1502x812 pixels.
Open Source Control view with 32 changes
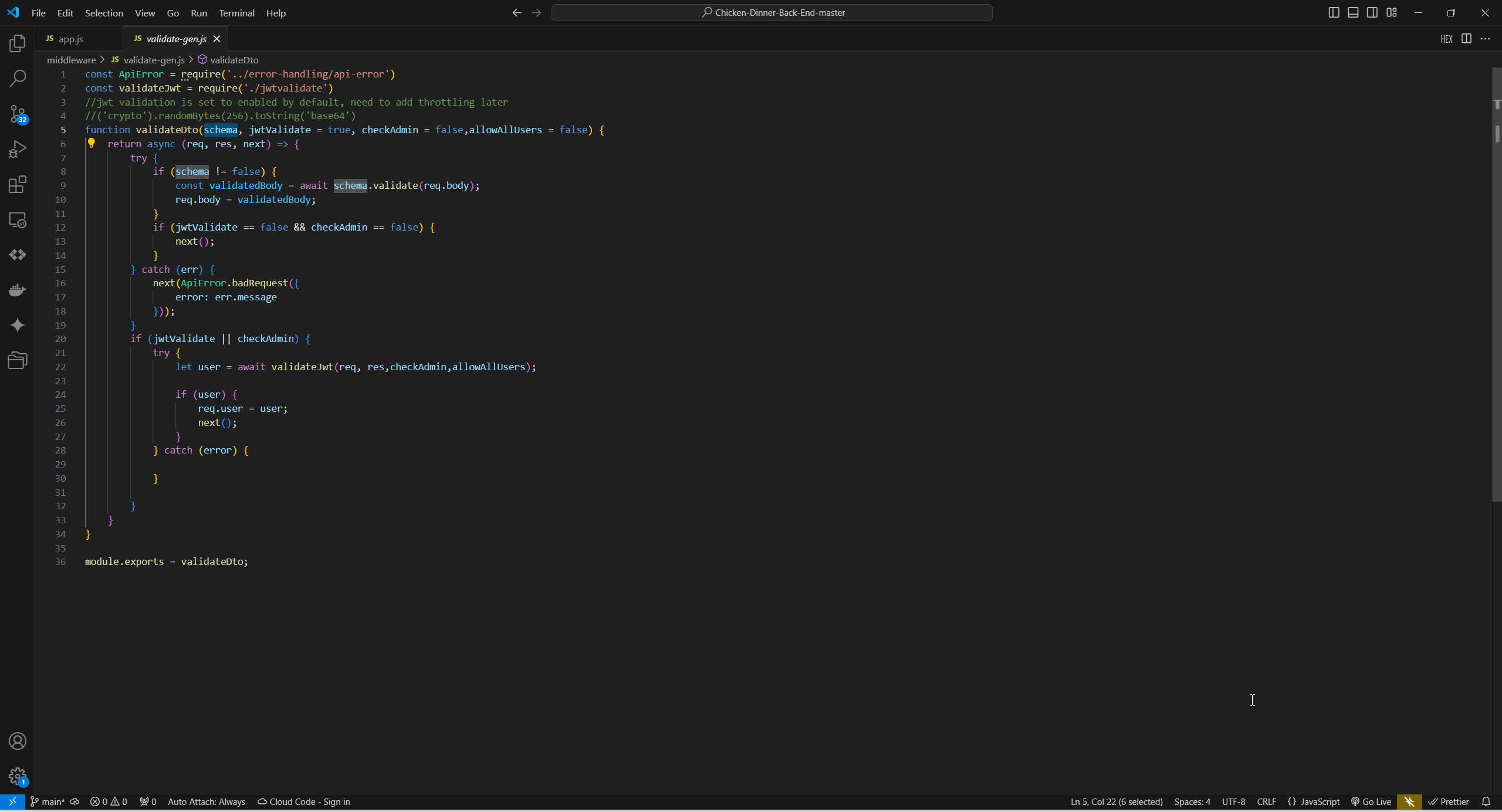point(18,114)
